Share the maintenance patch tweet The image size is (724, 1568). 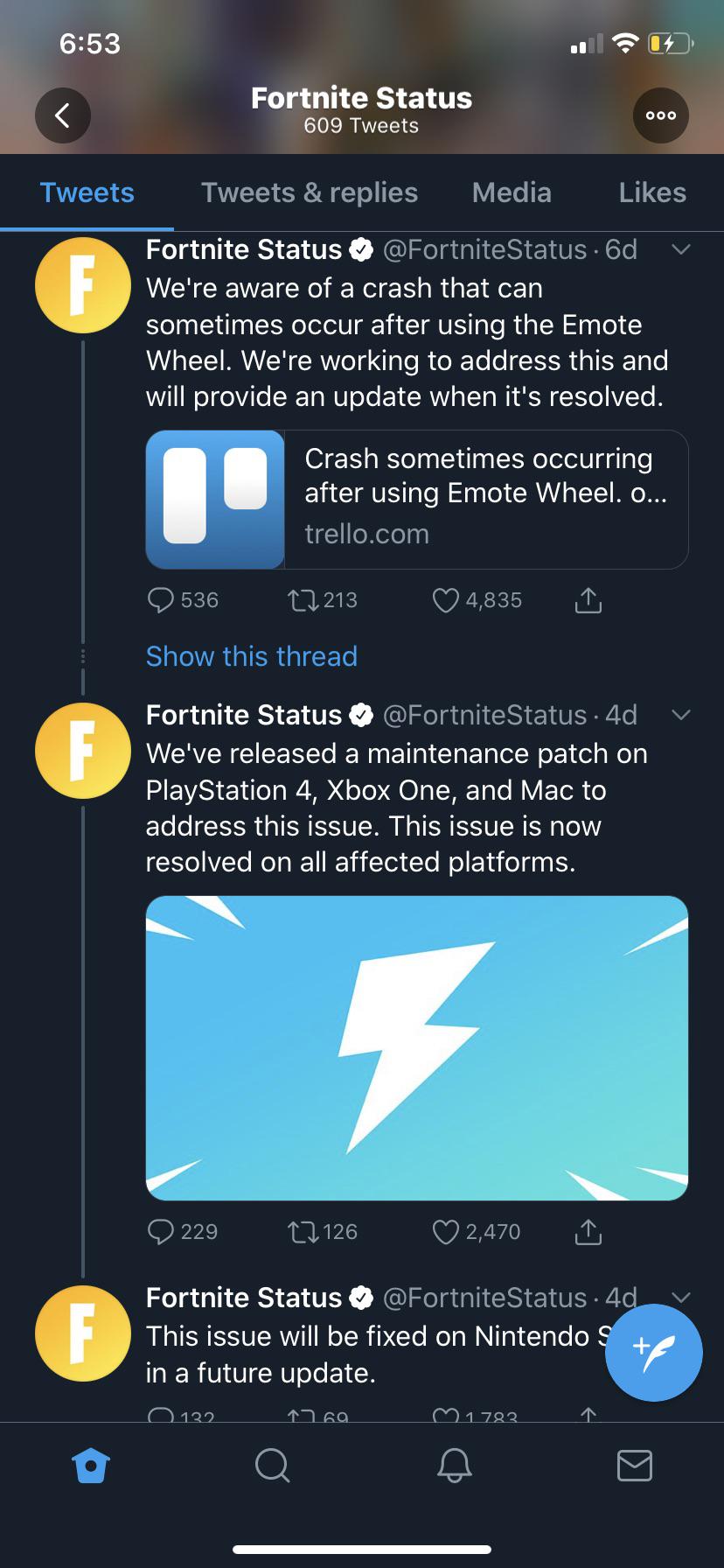coord(587,1231)
